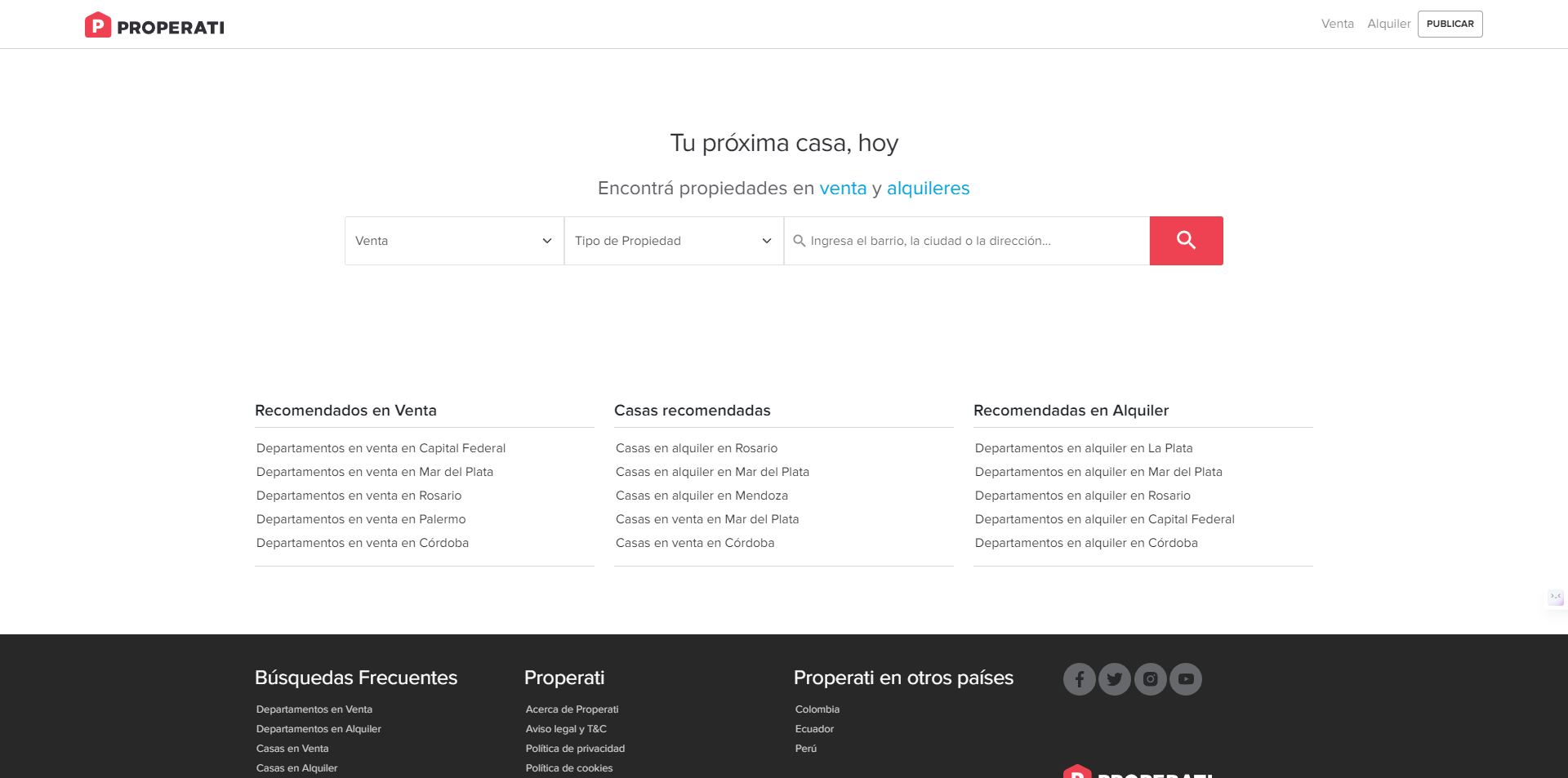Select the Instagram icon in the footer

coord(1150,678)
